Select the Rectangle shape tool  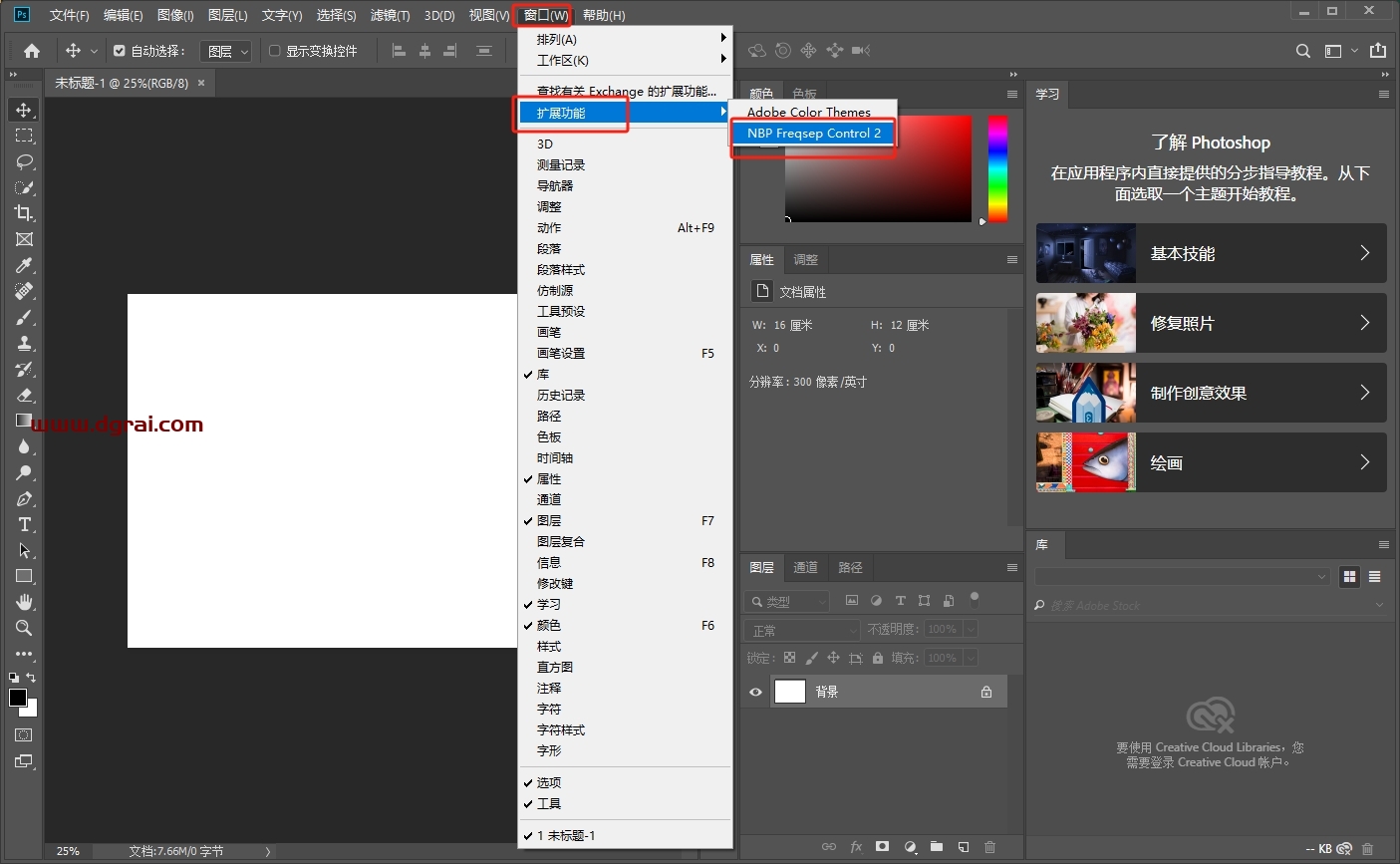24,576
